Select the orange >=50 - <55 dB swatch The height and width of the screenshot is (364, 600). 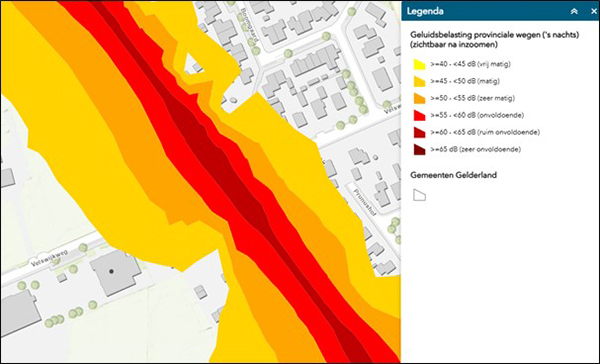[x=419, y=98]
